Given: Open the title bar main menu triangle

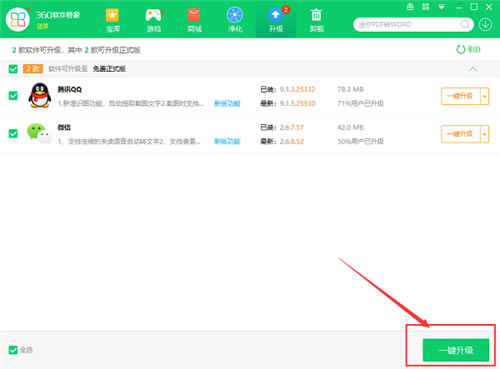Looking at the screenshot, I should pyautogui.click(x=442, y=7).
